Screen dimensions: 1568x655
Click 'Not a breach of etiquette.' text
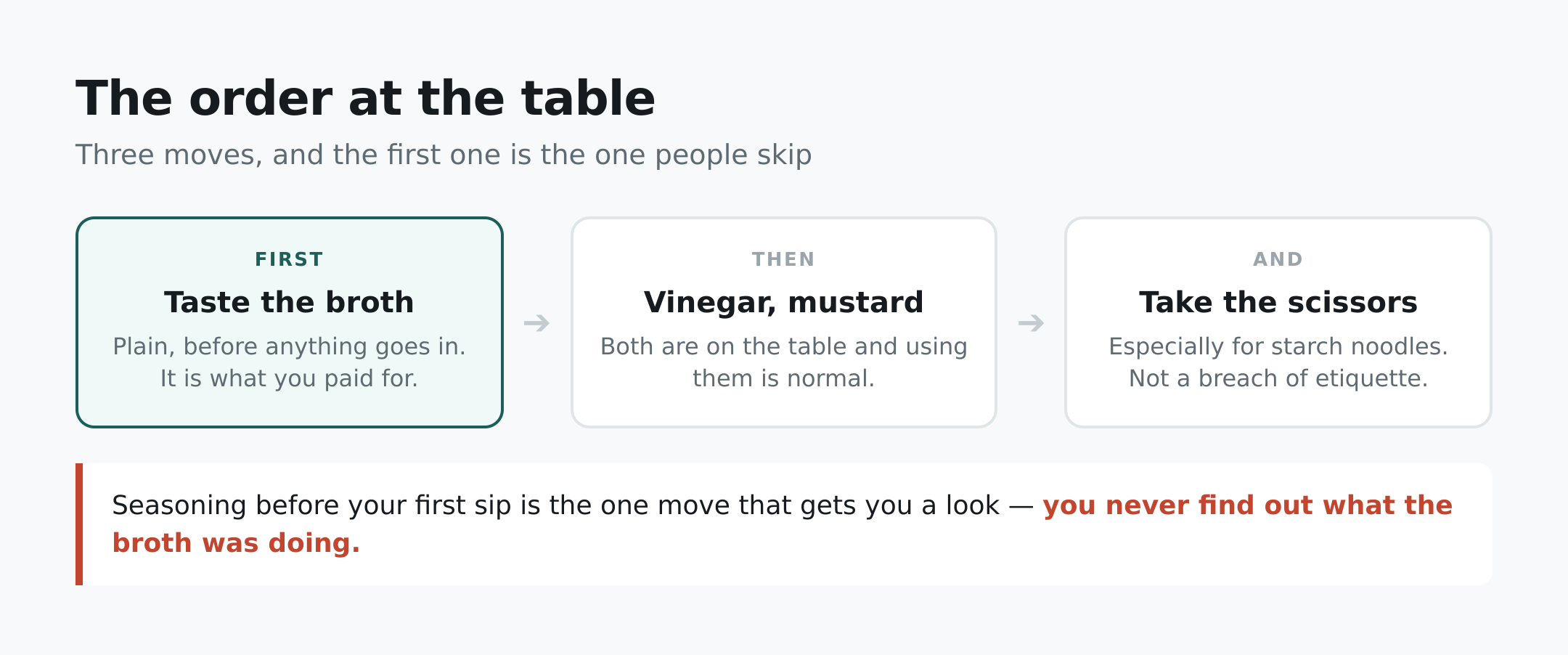pyautogui.click(x=1278, y=378)
